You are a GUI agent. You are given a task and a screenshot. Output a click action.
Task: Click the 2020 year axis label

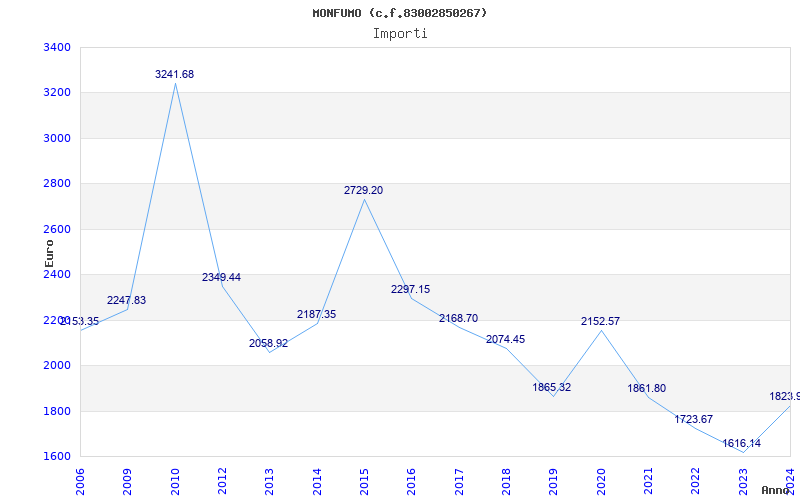(601, 481)
